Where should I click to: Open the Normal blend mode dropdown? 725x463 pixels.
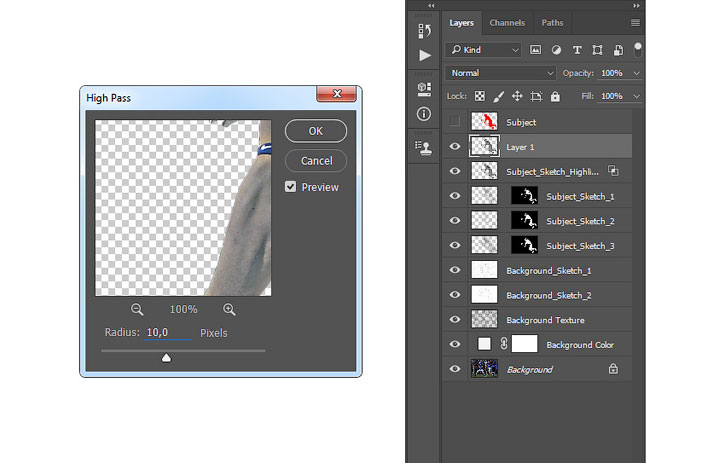point(500,73)
